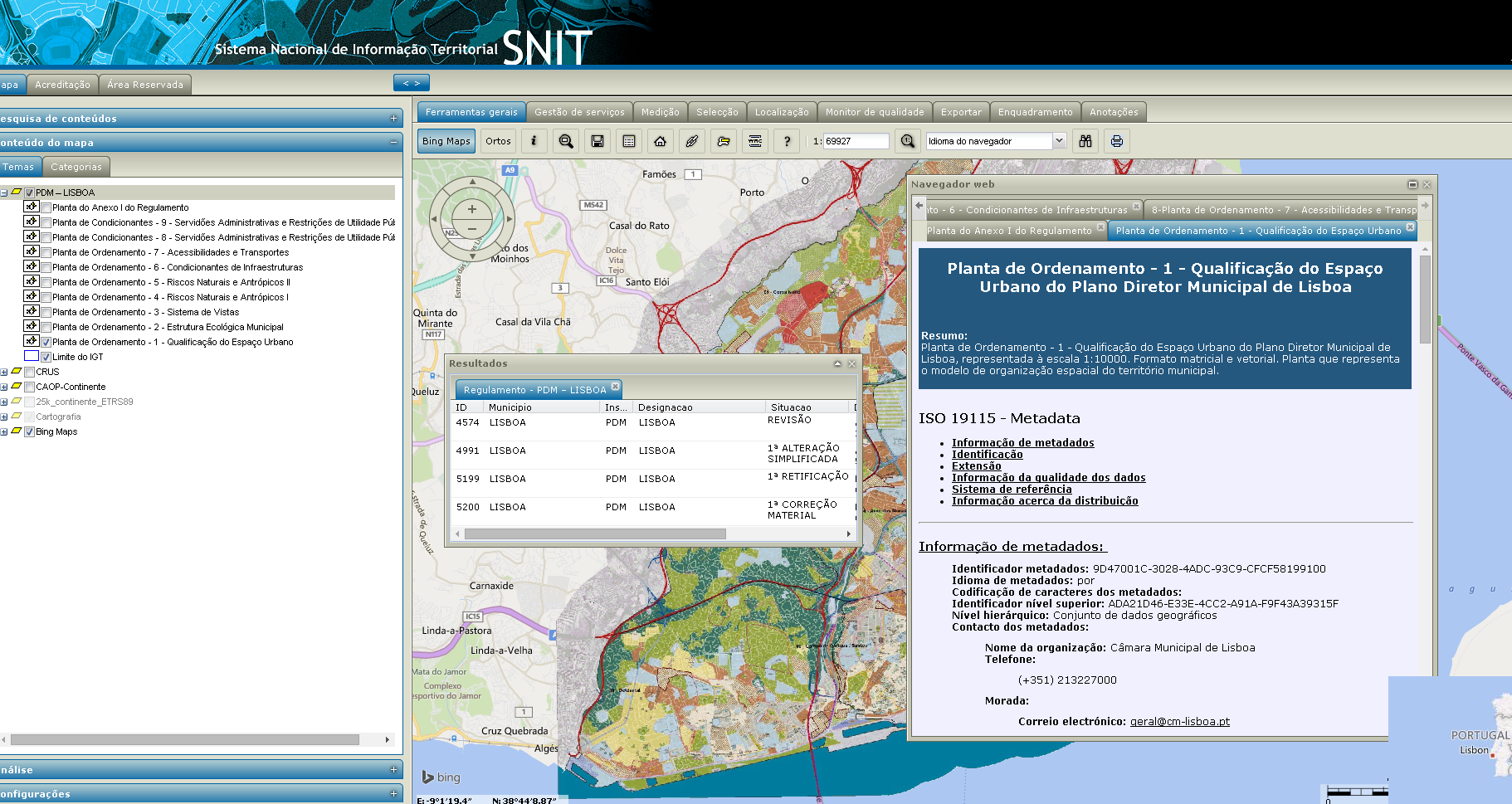
Task: Expand the CRUS tree node
Action: pyautogui.click(x=4, y=373)
